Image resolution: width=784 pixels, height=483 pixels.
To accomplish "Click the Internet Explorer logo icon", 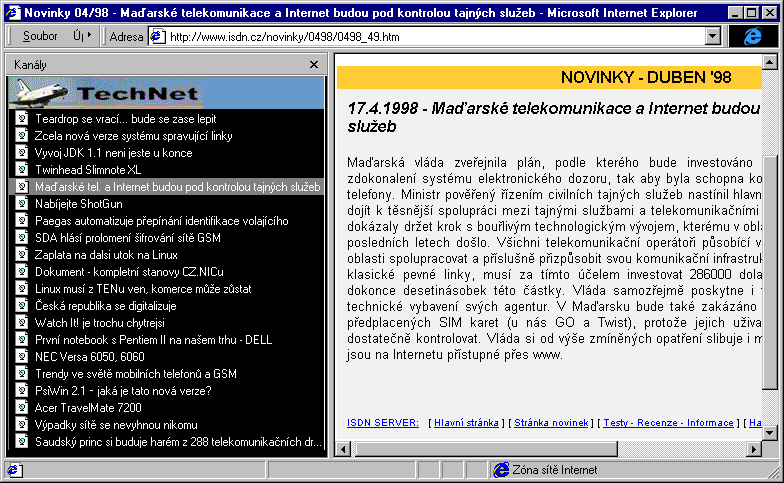I will click(x=752, y=36).
